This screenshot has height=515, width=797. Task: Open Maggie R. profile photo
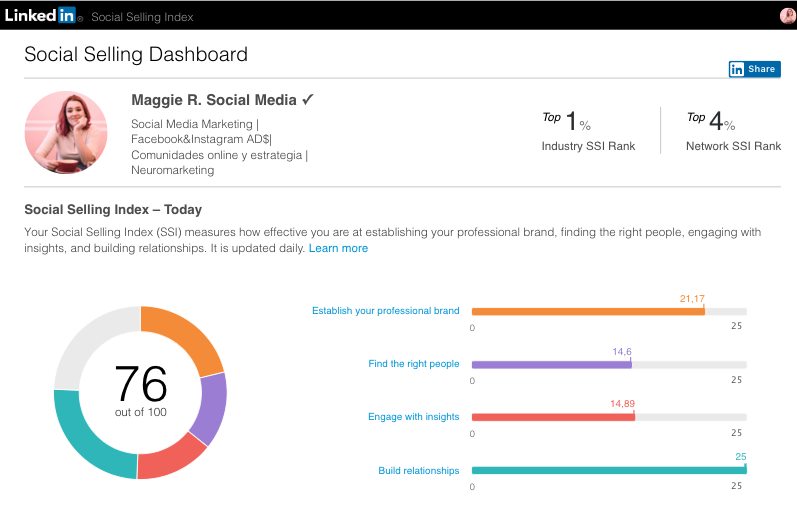click(66, 132)
